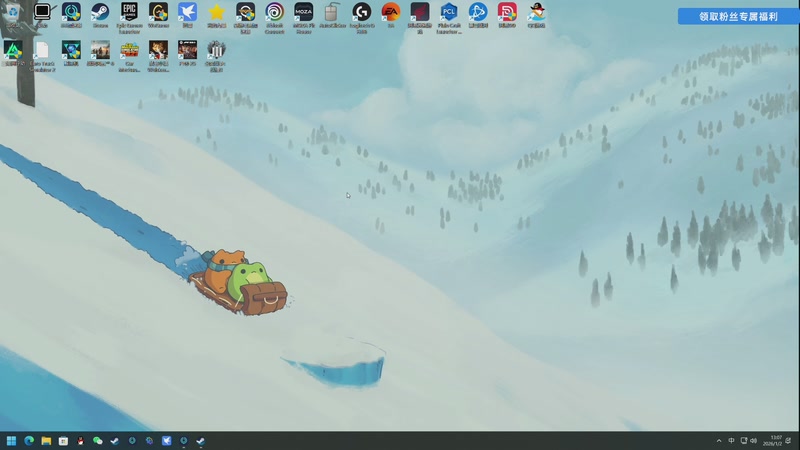Viewport: 800px width, 450px height.
Task: Open the blue bird app shortcut on desktop
Action: 187,14
